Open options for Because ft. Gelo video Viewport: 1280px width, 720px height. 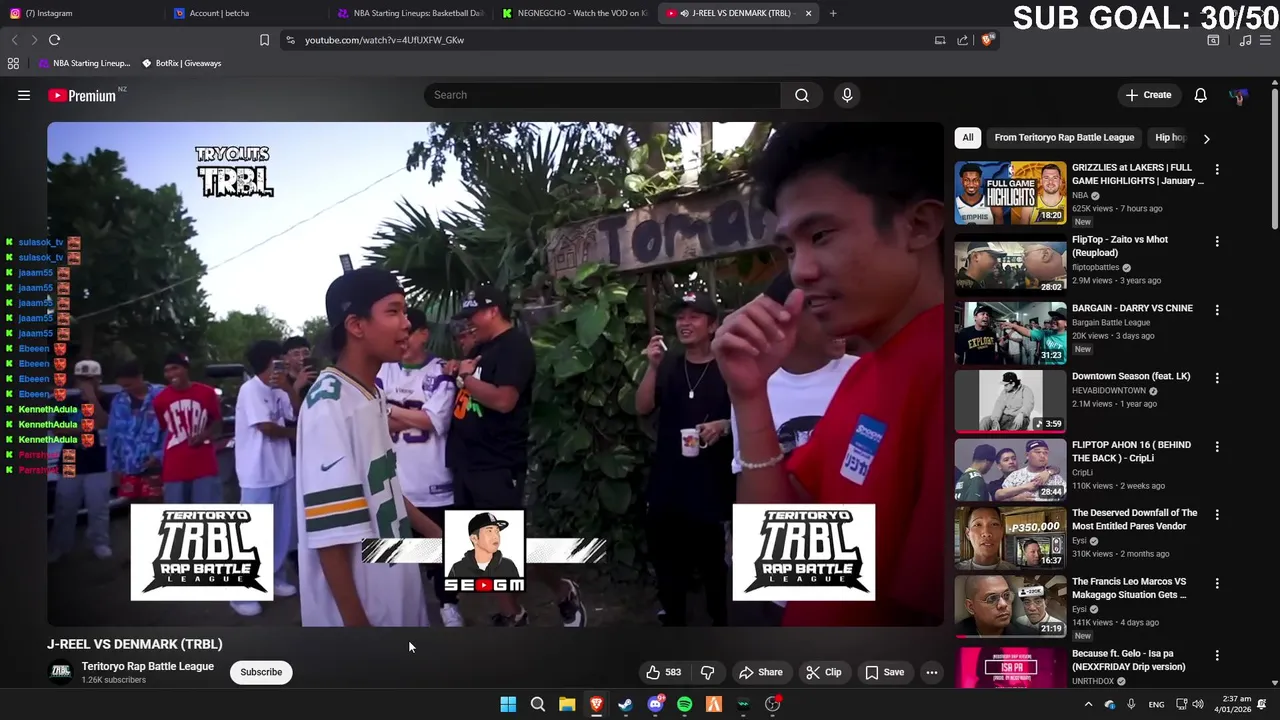coord(1217,655)
